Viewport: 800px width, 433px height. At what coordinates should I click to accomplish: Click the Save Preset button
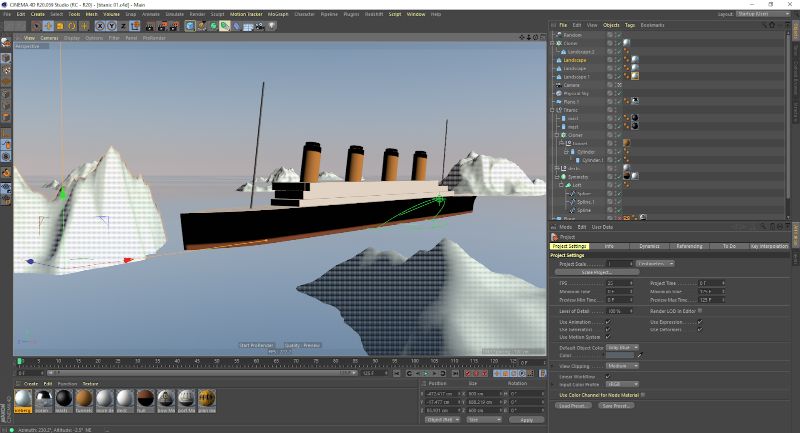(x=617, y=405)
